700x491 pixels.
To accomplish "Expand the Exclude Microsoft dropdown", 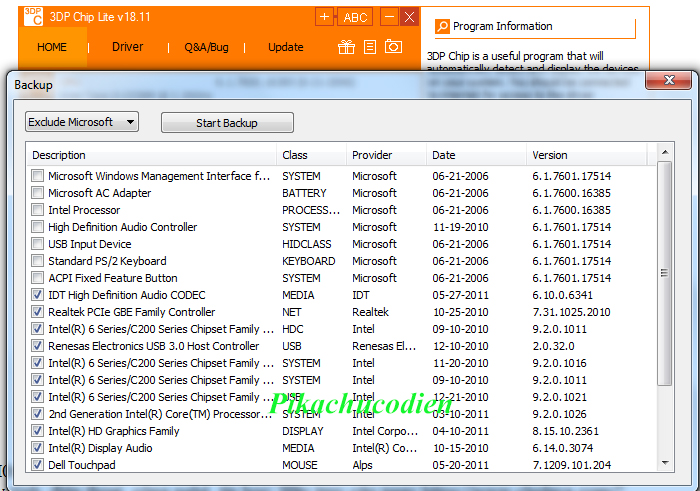I will (82, 122).
